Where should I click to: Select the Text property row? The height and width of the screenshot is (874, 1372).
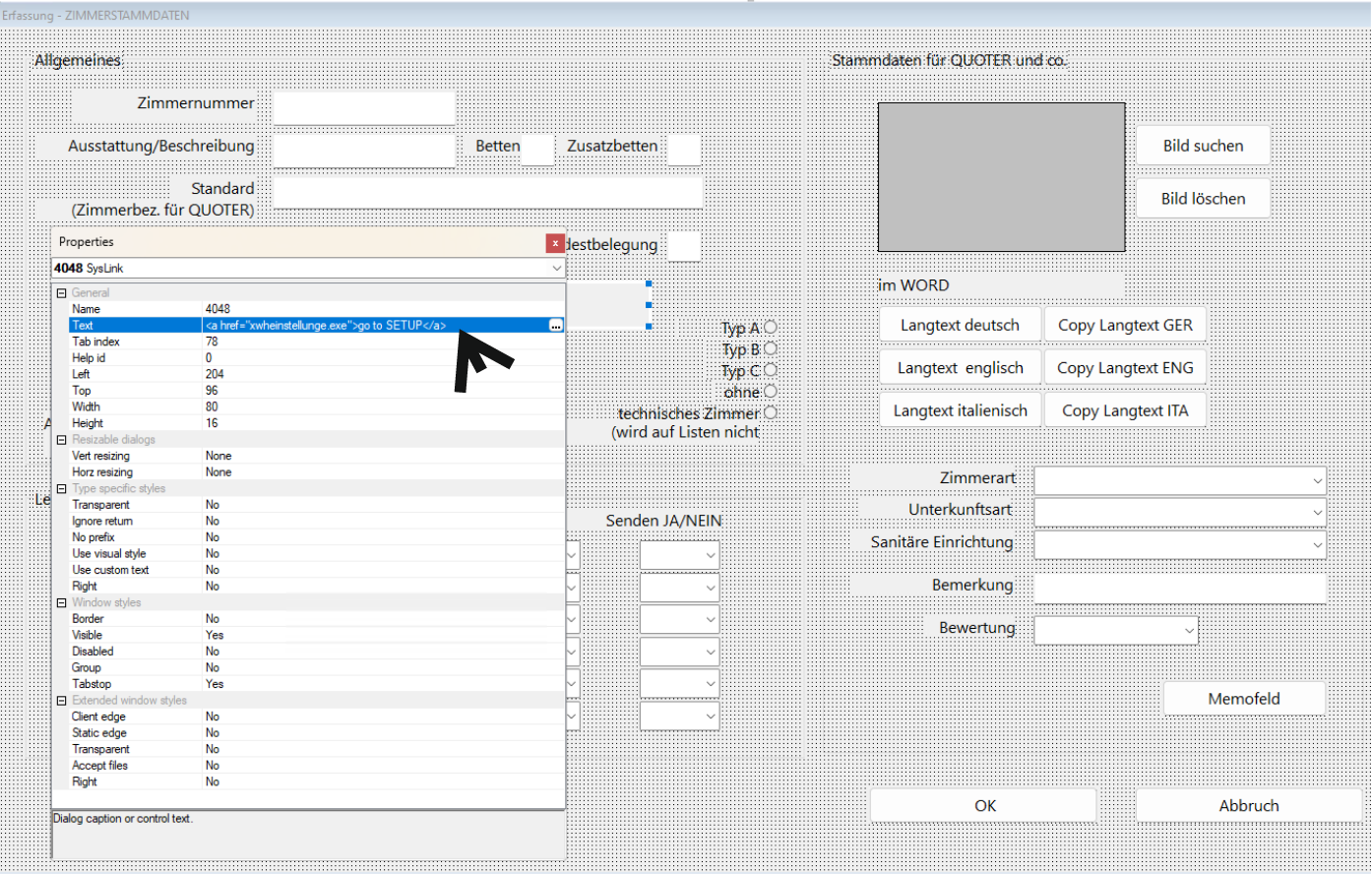pyautogui.click(x=309, y=326)
